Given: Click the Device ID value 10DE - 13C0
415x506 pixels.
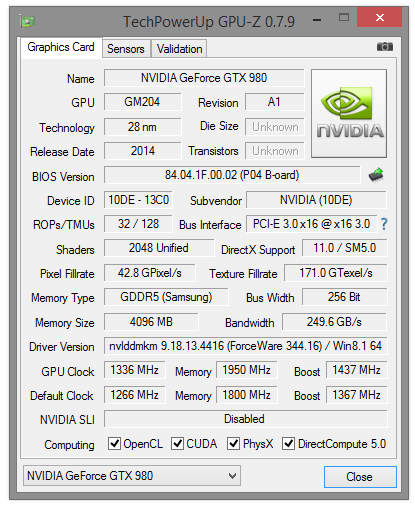Looking at the screenshot, I should pos(138,200).
